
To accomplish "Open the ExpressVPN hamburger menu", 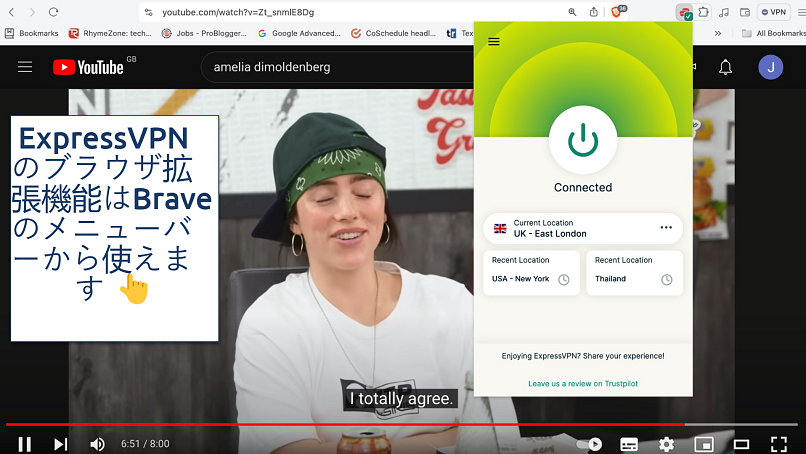I will (494, 42).
